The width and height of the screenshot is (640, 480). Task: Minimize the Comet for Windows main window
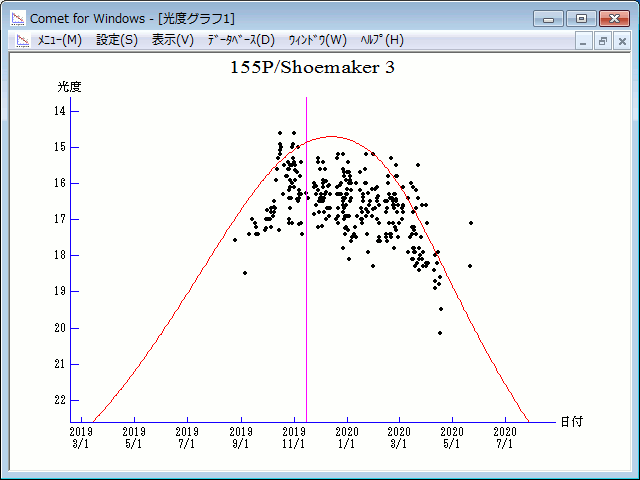549,17
